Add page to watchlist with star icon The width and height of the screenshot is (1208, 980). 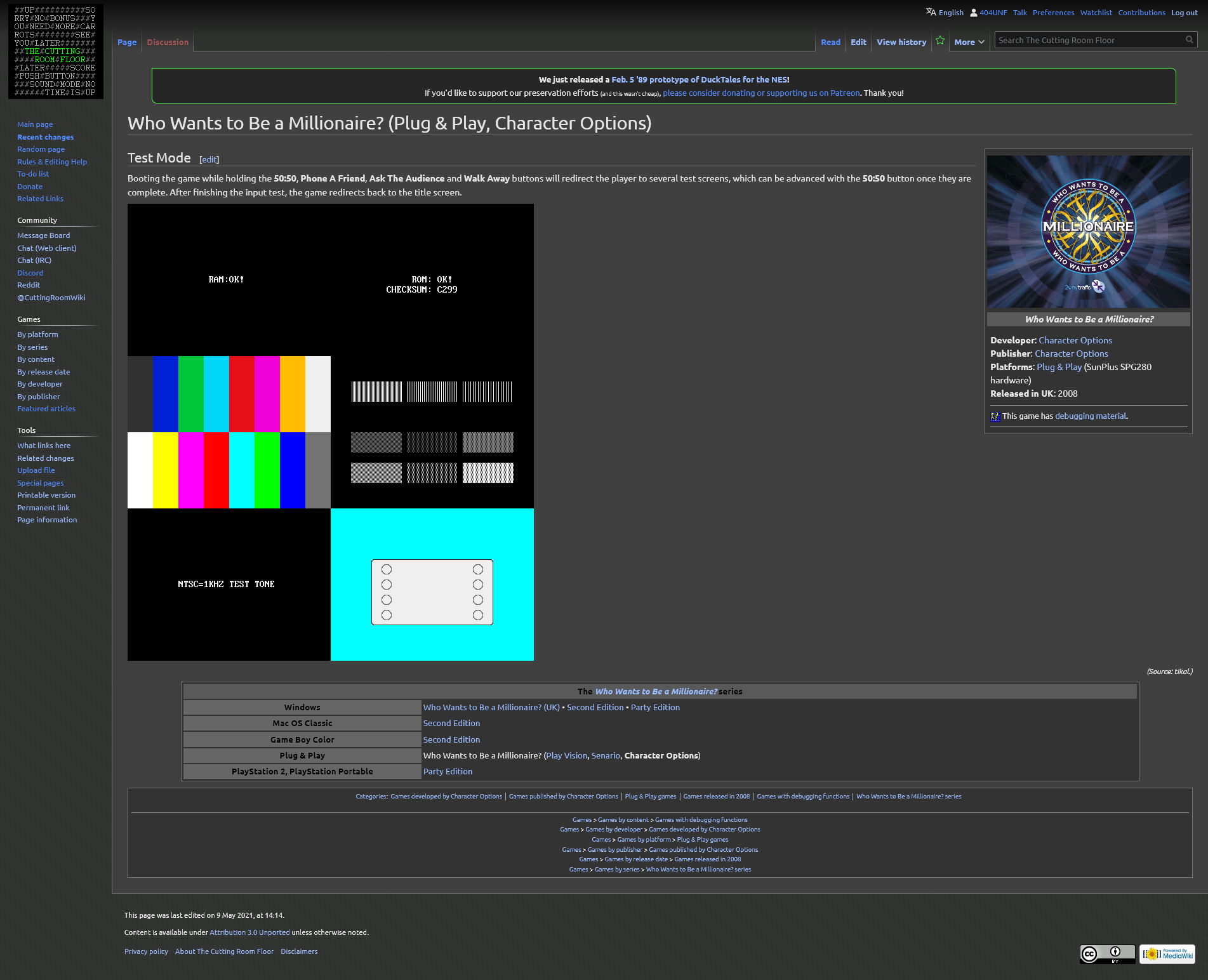pos(940,41)
